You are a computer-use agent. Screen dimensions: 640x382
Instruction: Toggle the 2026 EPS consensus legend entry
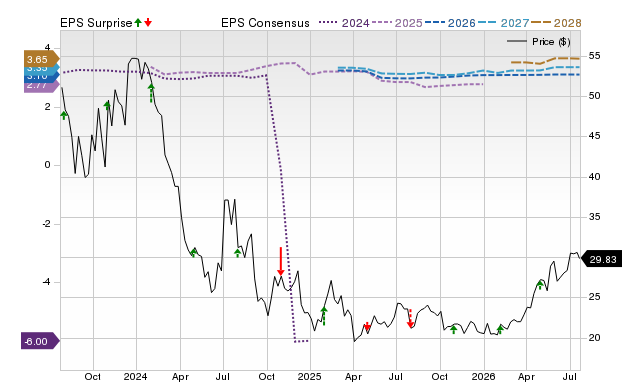point(450,23)
